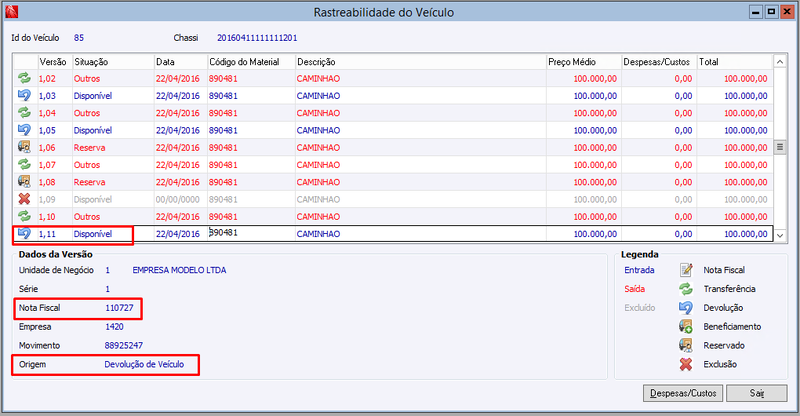Click the Nota Fiscal legend icon
Image resolution: width=800 pixels, height=416 pixels.
(x=686, y=270)
